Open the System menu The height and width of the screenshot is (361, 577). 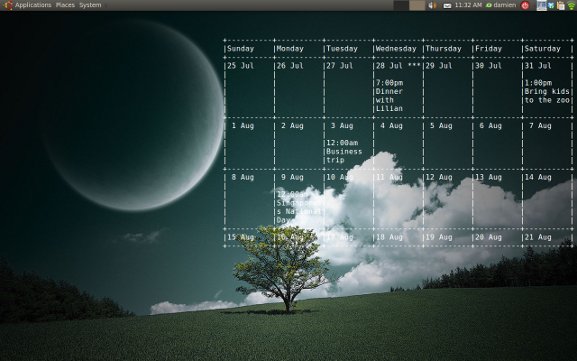[90, 5]
